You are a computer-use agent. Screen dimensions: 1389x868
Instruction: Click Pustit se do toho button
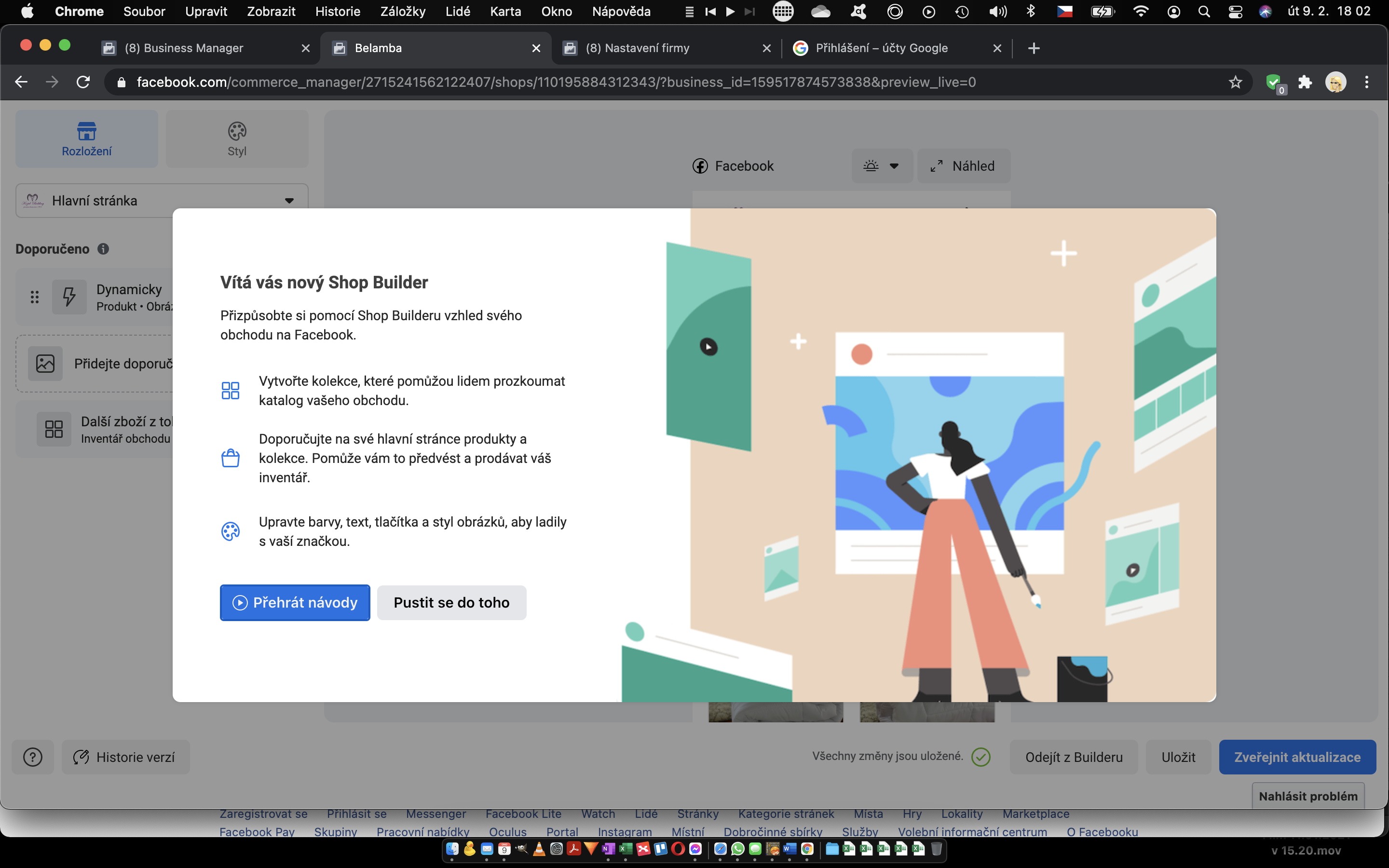[451, 602]
